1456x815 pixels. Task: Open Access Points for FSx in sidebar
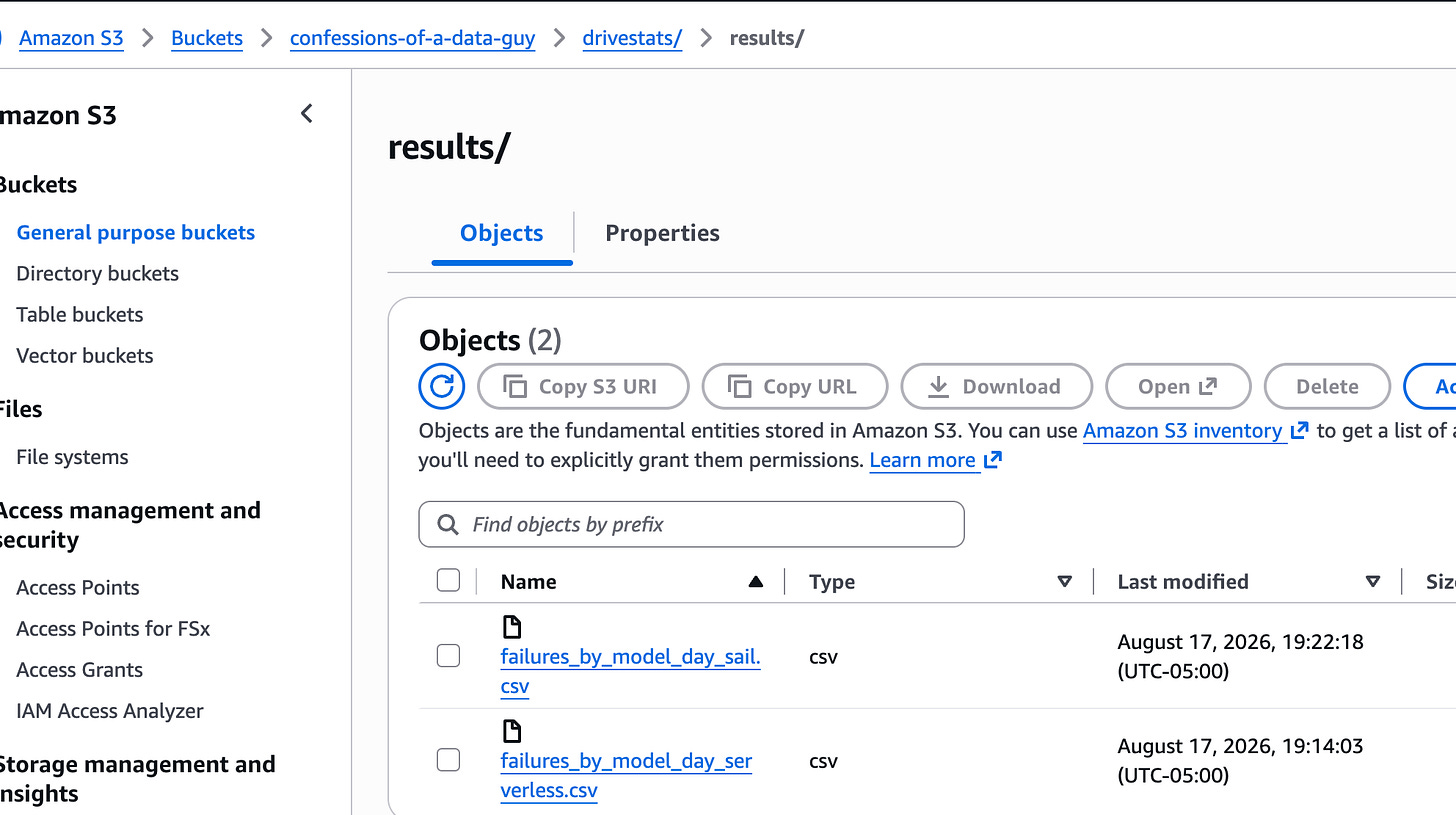coord(113,628)
